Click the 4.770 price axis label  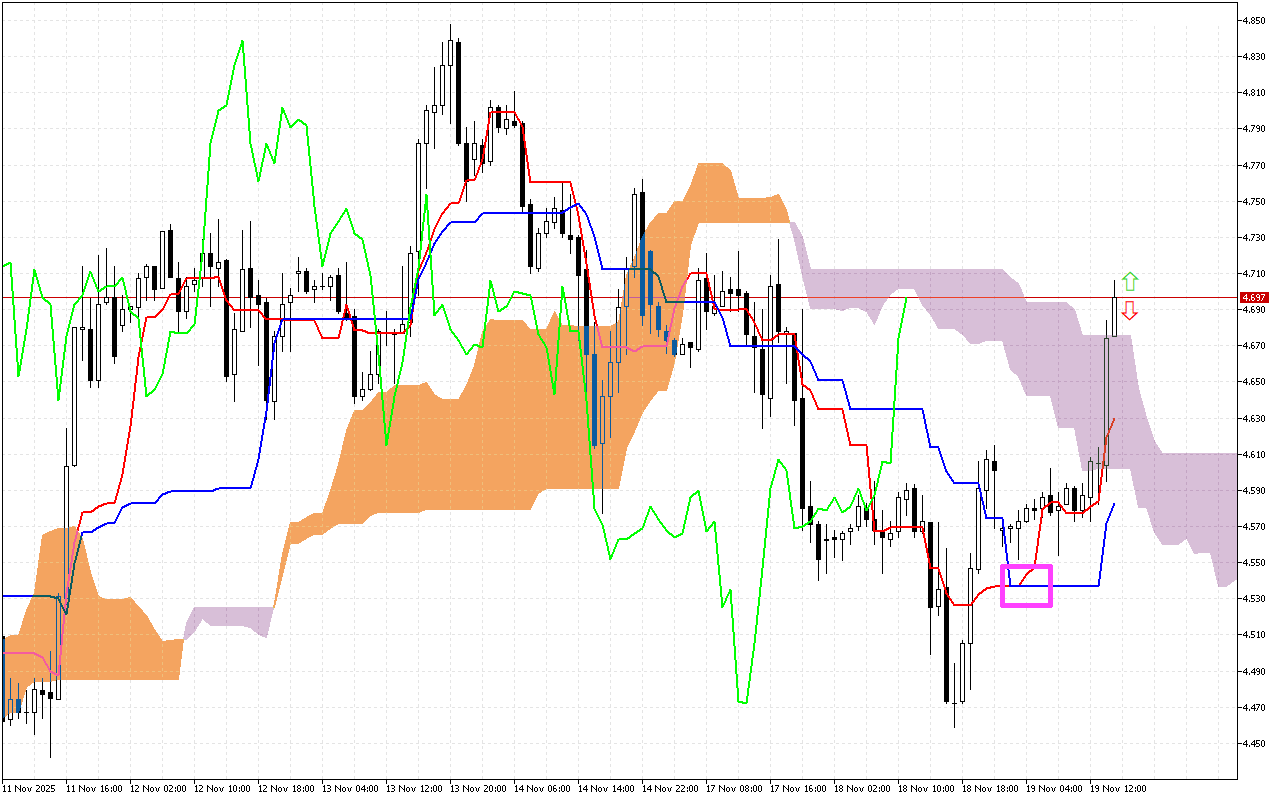(x=1253, y=165)
